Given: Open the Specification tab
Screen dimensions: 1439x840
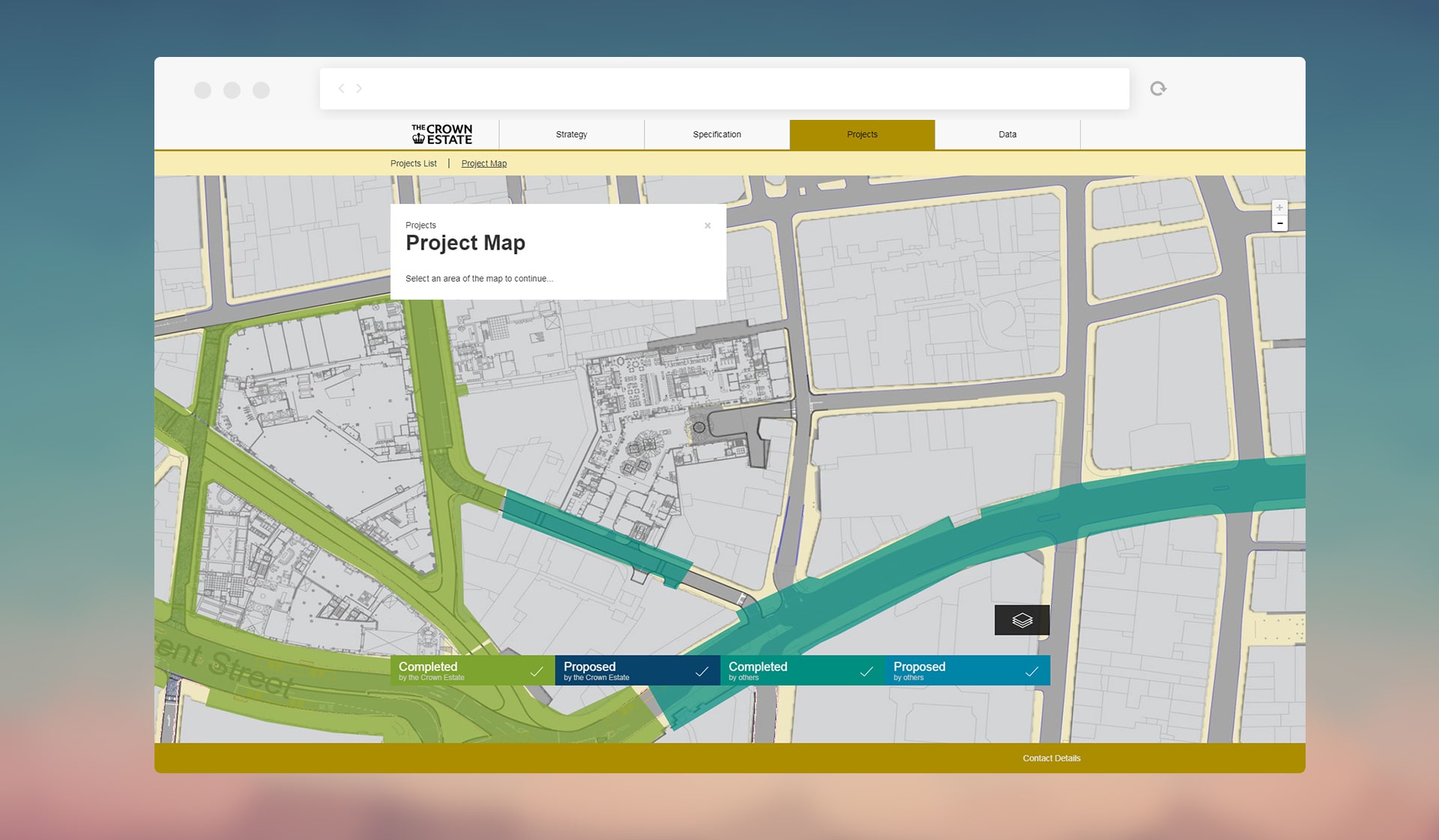Looking at the screenshot, I should (717, 135).
